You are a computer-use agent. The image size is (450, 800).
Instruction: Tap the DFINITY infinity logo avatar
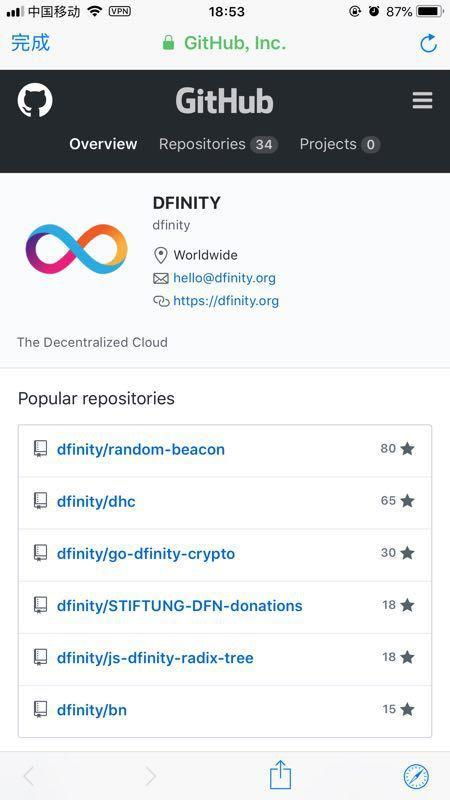click(x=77, y=249)
